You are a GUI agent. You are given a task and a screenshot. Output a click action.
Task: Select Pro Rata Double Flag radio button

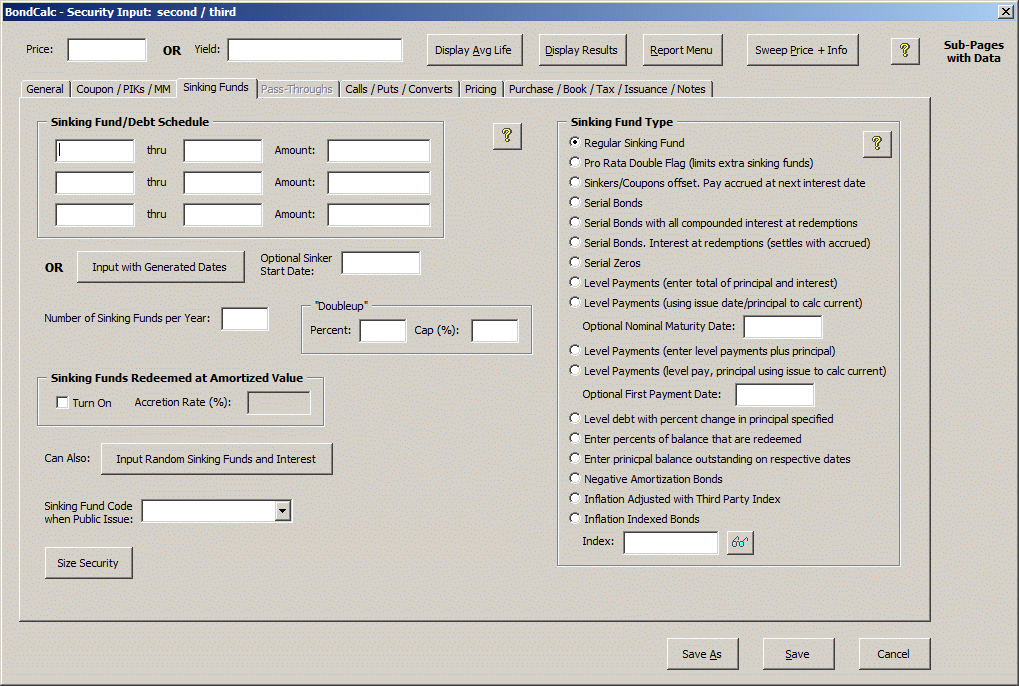point(574,162)
